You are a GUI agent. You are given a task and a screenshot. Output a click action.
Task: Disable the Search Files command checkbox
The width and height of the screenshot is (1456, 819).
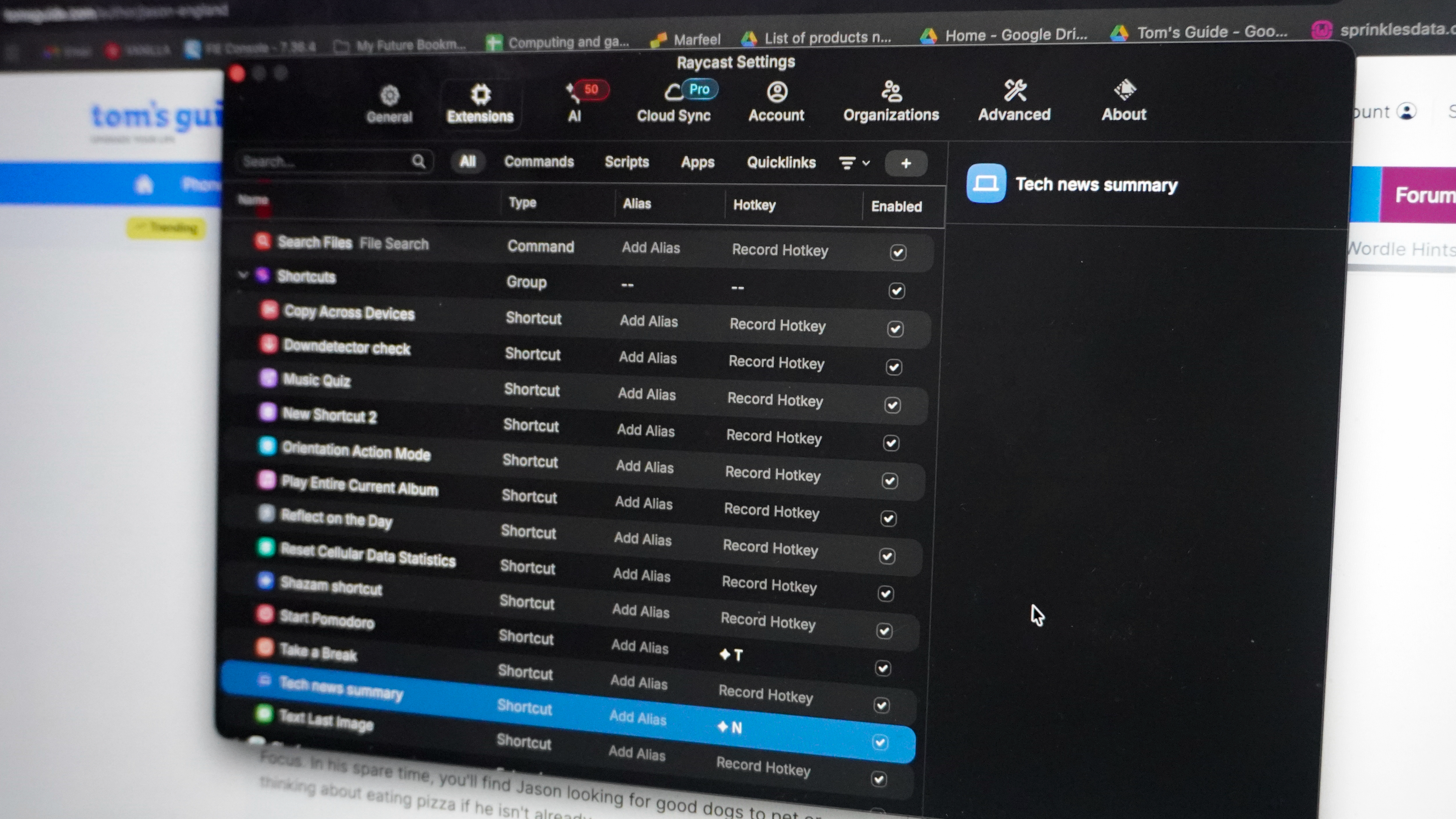[898, 252]
